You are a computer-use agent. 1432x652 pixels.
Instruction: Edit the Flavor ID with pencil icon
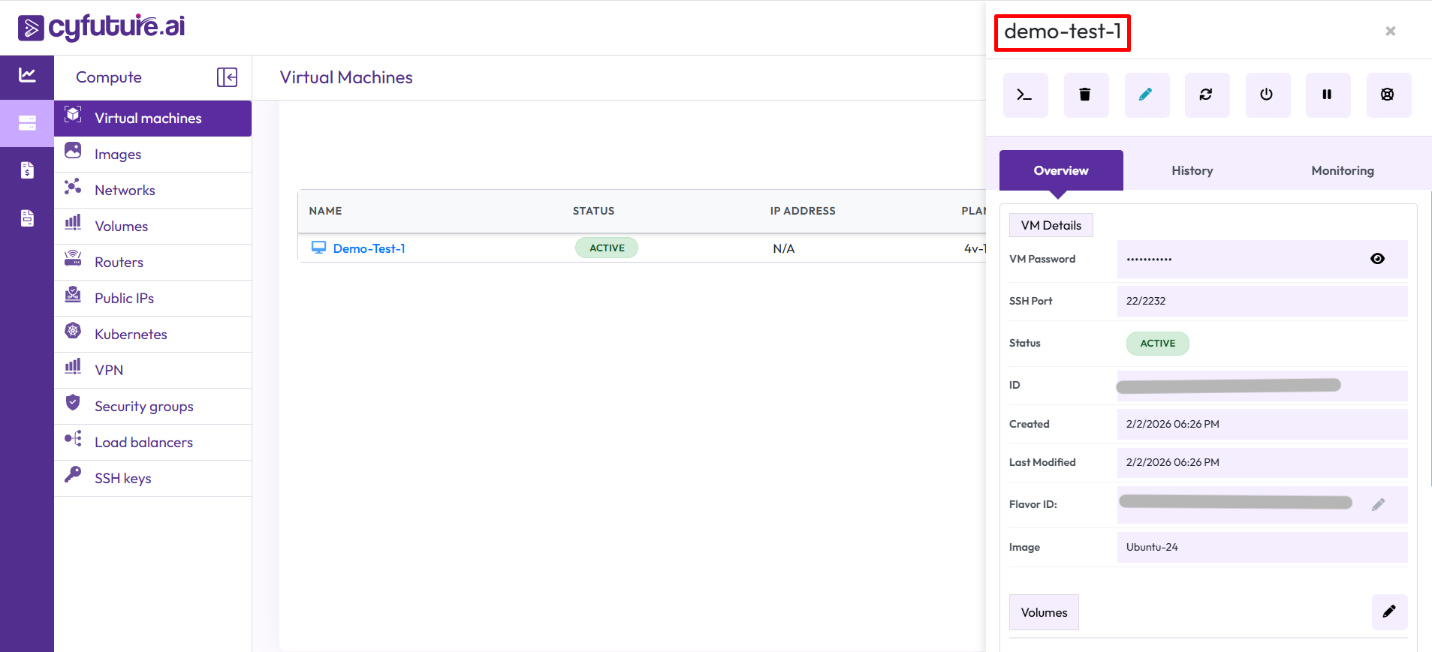1378,505
